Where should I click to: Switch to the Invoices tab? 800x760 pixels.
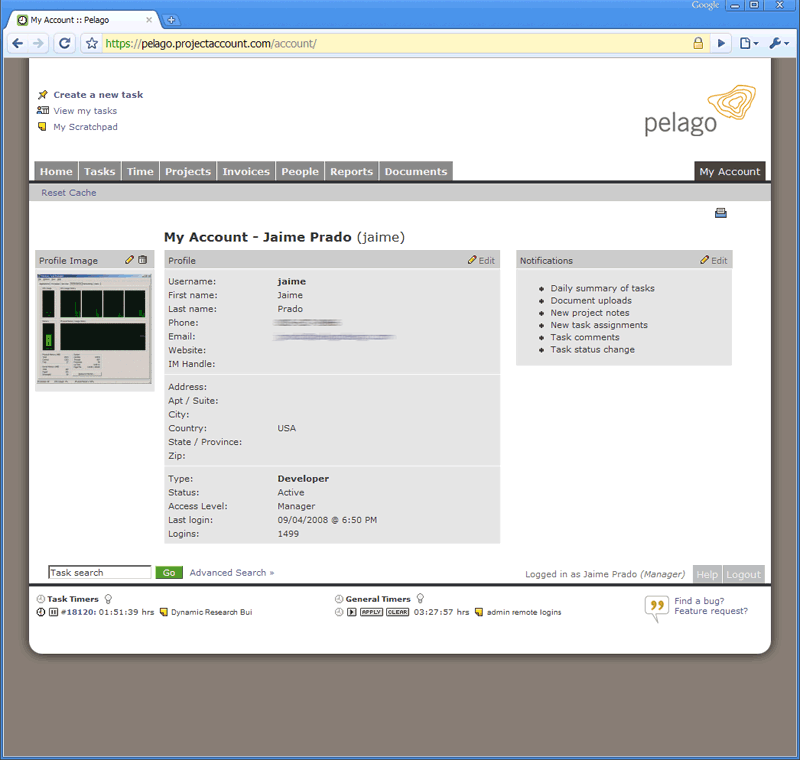[x=246, y=171]
